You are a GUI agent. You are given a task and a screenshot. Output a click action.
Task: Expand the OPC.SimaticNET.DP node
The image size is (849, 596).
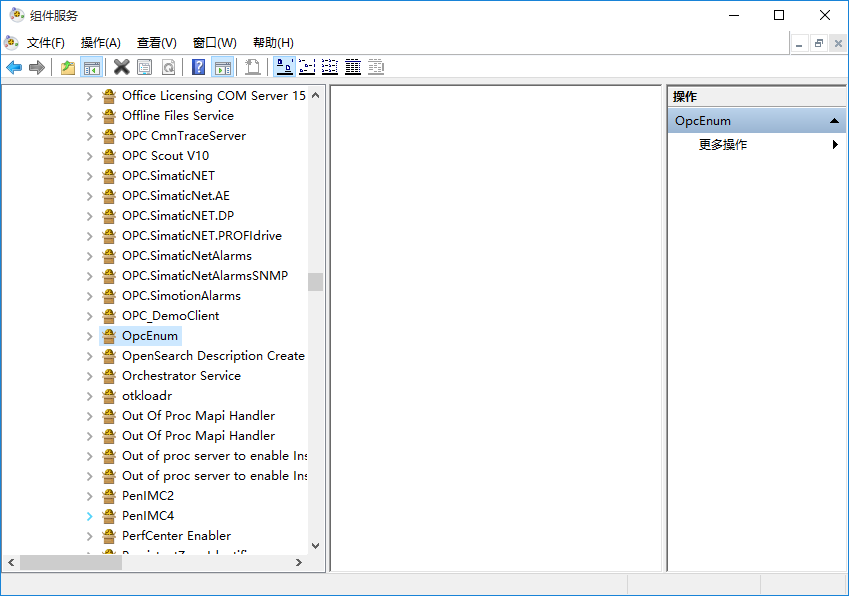click(90, 217)
